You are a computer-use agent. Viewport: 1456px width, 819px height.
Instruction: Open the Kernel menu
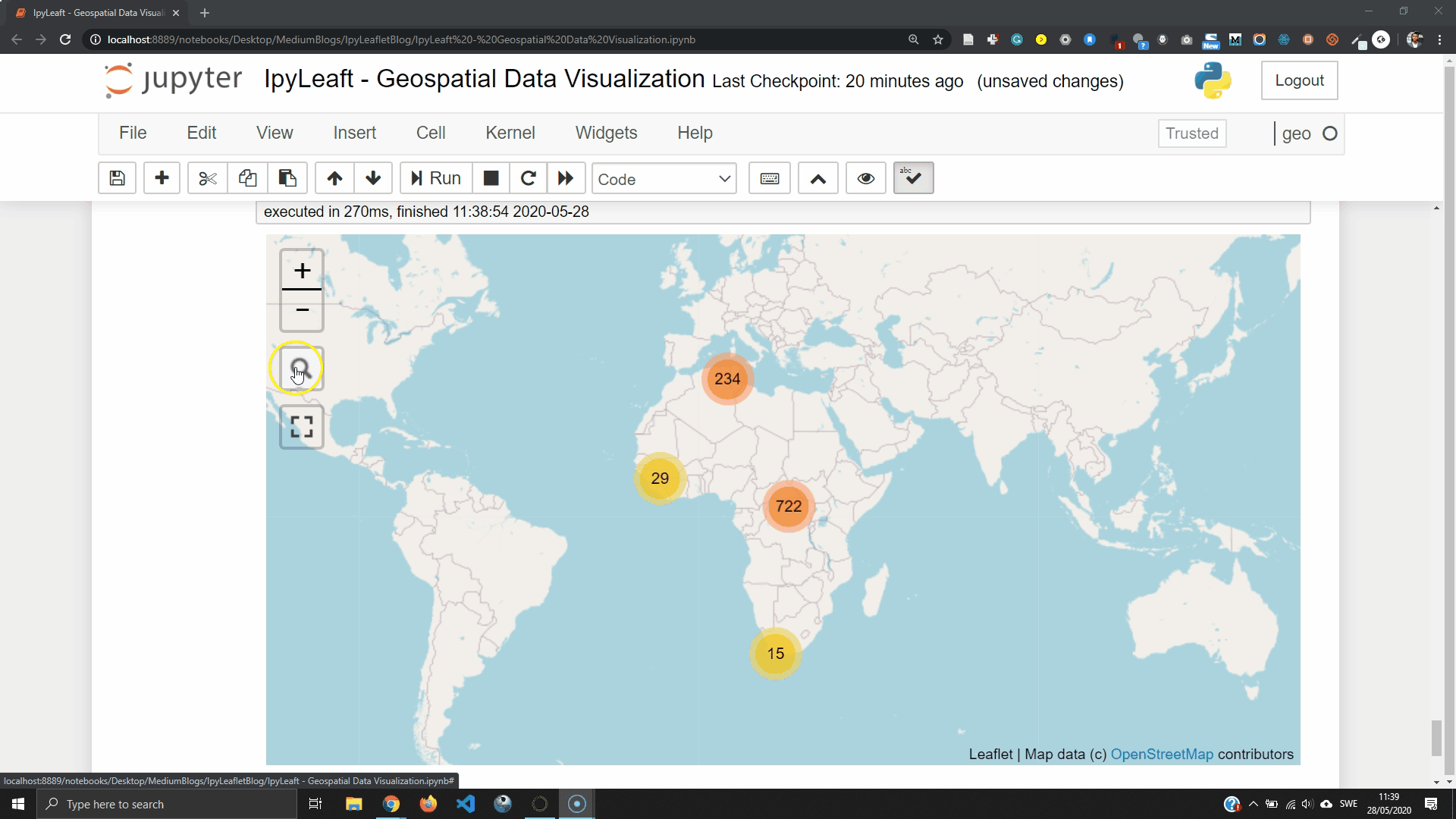click(510, 133)
